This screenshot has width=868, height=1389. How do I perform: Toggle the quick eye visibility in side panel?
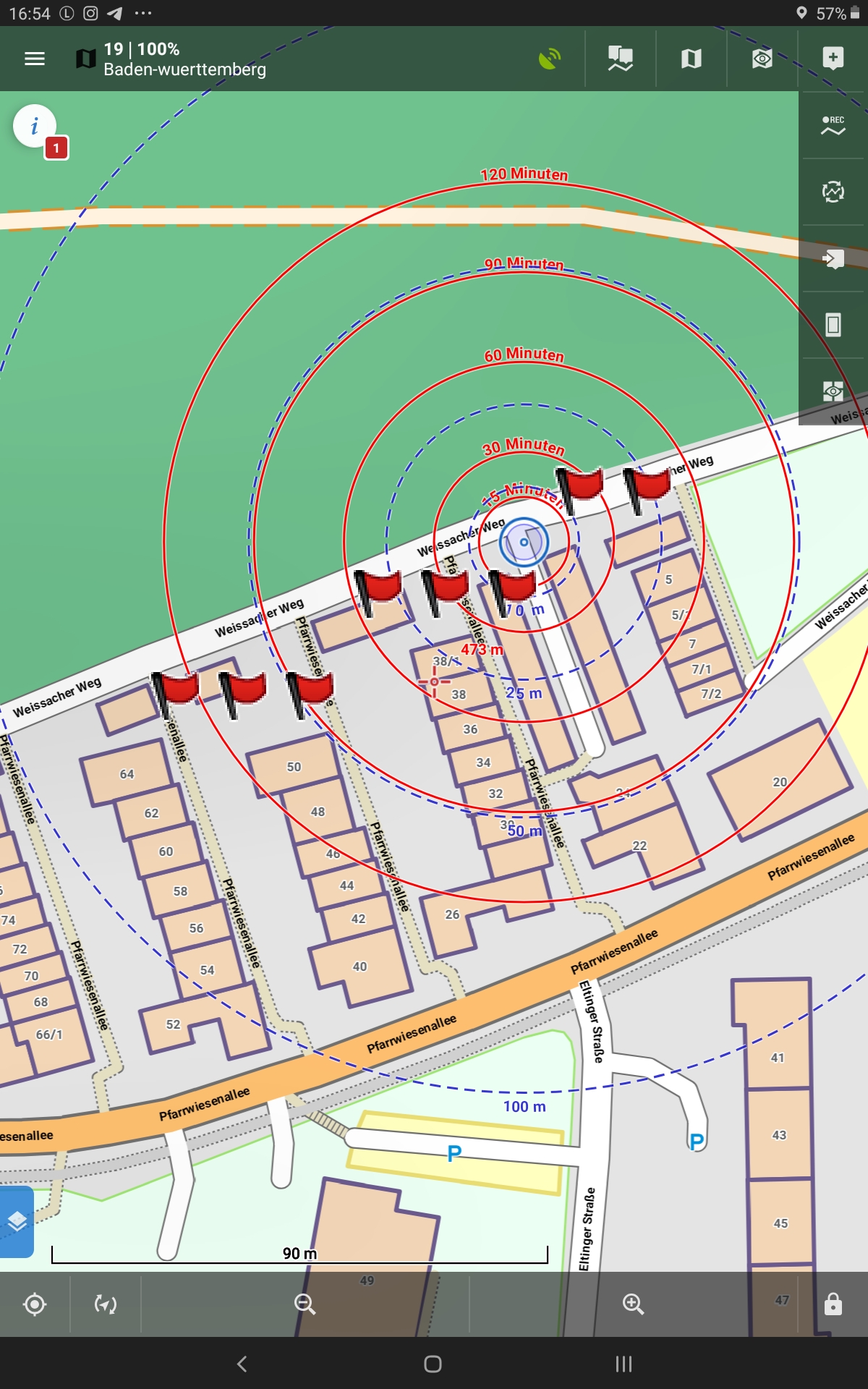[x=833, y=391]
